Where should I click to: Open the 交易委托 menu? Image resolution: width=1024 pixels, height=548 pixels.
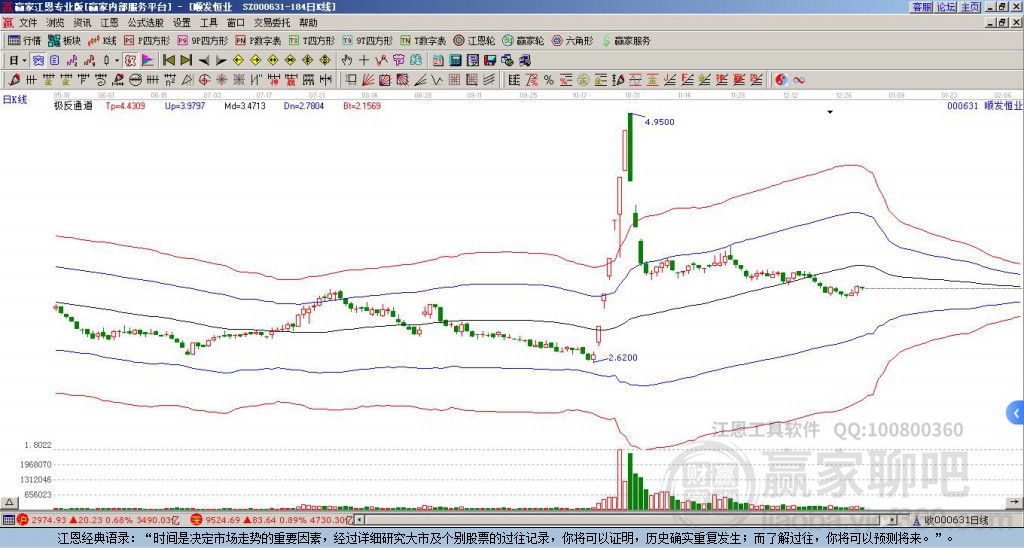click(x=272, y=23)
